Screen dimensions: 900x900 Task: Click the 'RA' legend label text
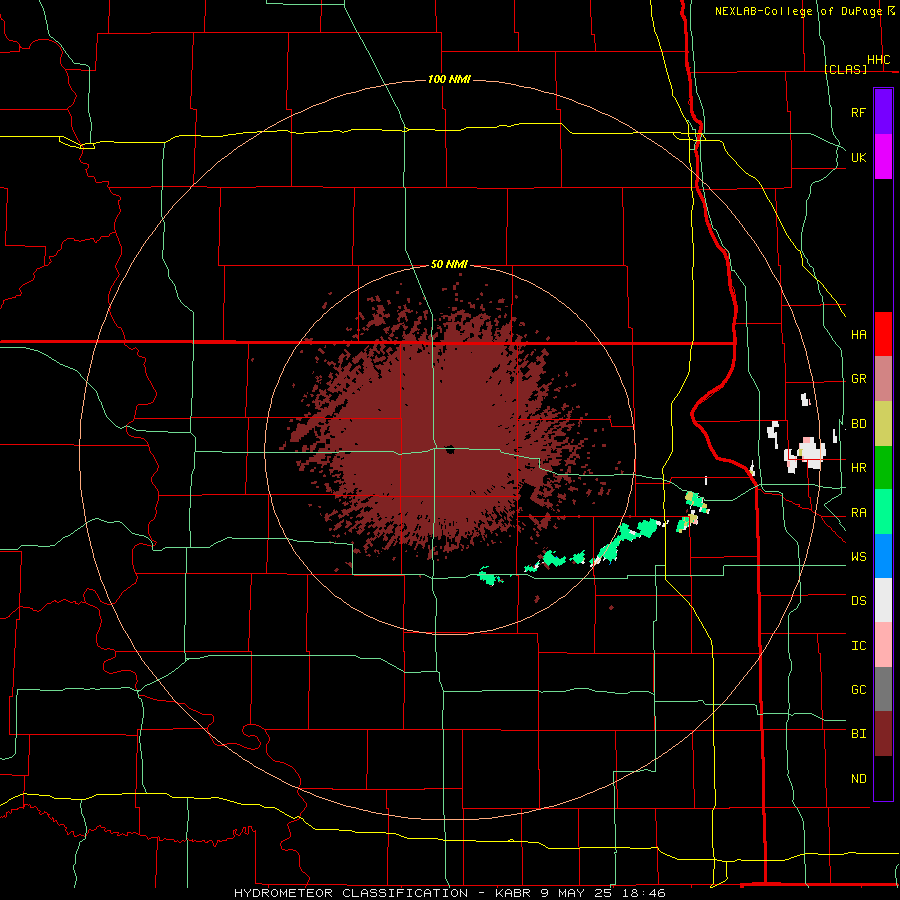[x=859, y=513]
